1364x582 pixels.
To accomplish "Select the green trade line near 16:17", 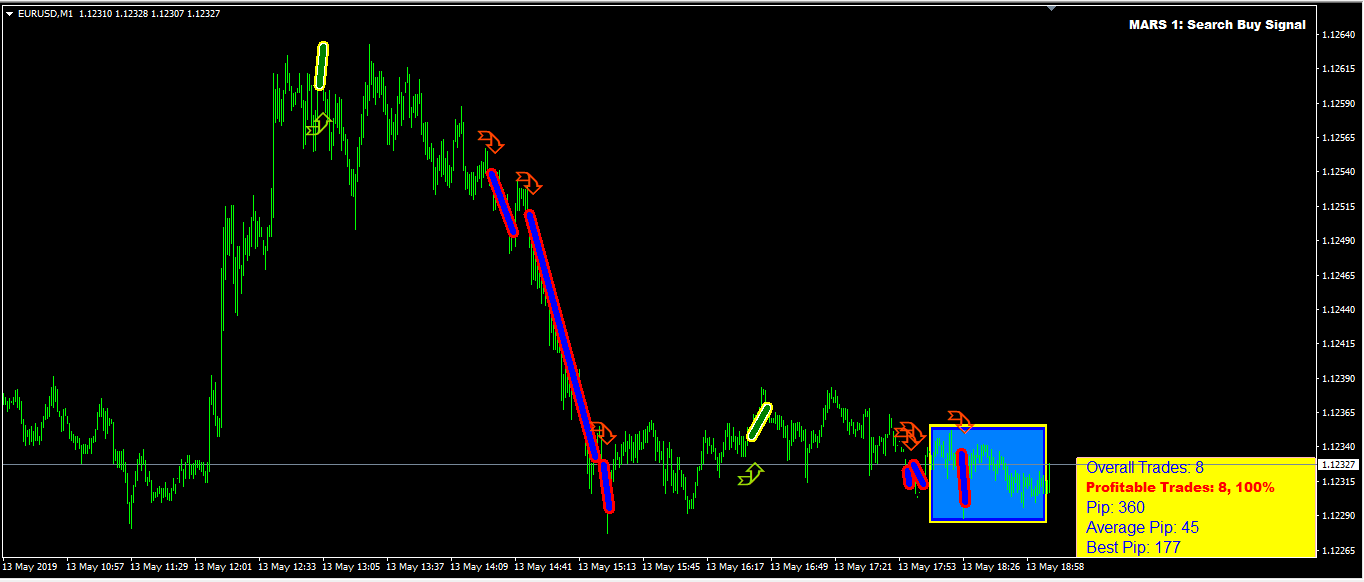I will coord(759,422).
